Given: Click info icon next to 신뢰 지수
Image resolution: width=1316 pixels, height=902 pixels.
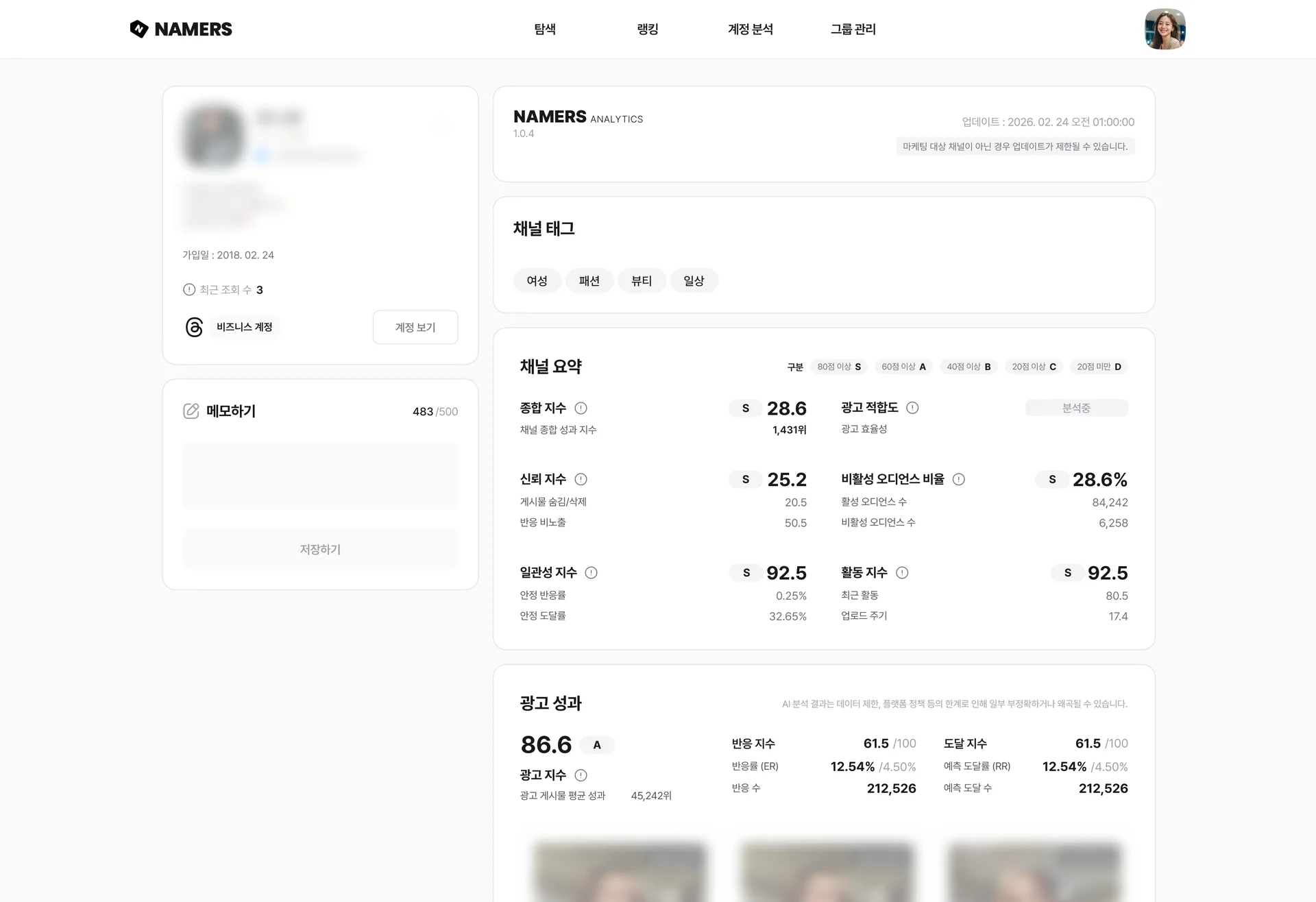Looking at the screenshot, I should click(581, 479).
